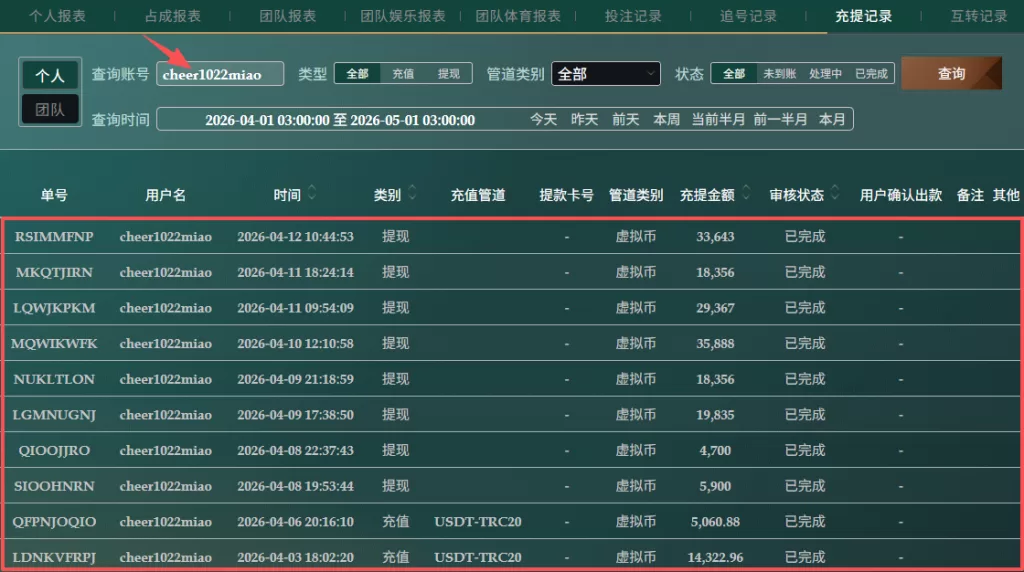This screenshot has height=572, width=1024.
Task: Go to 追号记录 tab
Action: click(748, 16)
